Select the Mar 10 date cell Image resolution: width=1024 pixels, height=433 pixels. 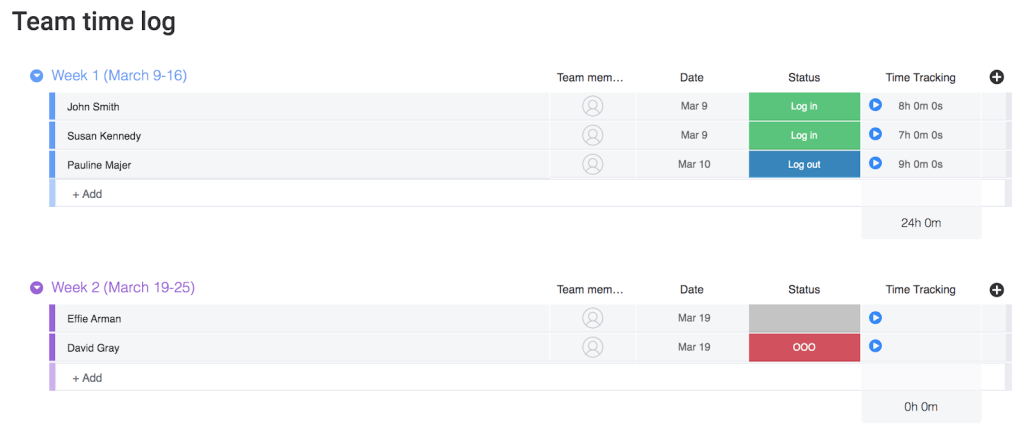[x=694, y=165]
